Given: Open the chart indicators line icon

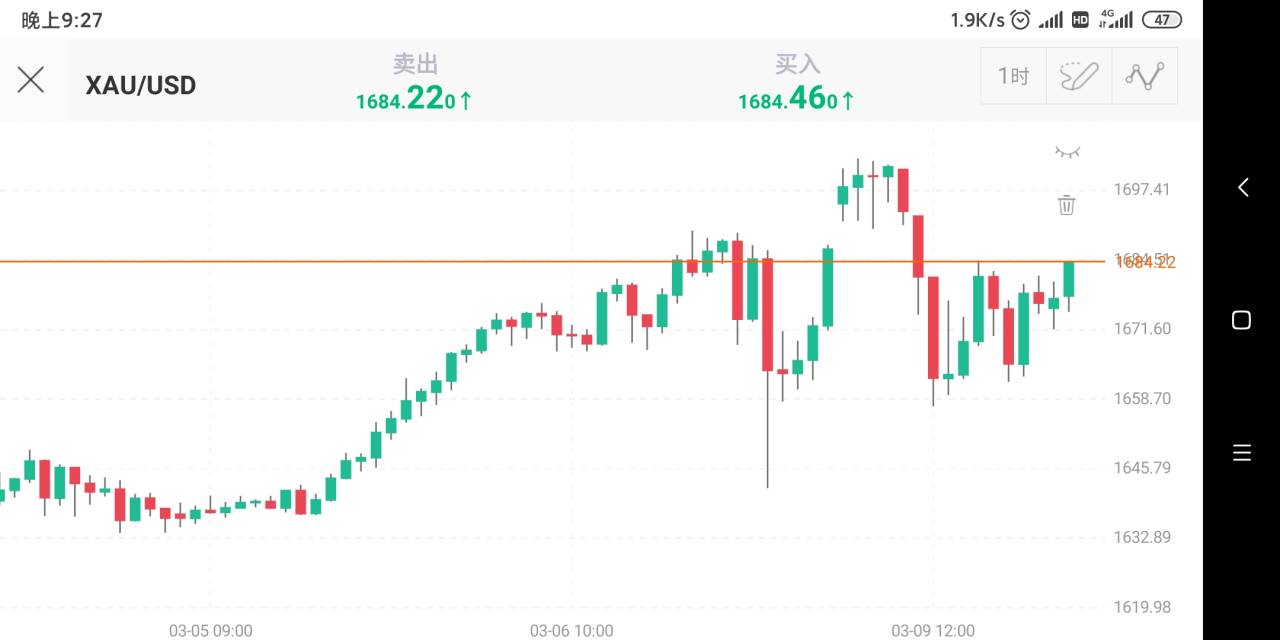Looking at the screenshot, I should coord(1145,76).
